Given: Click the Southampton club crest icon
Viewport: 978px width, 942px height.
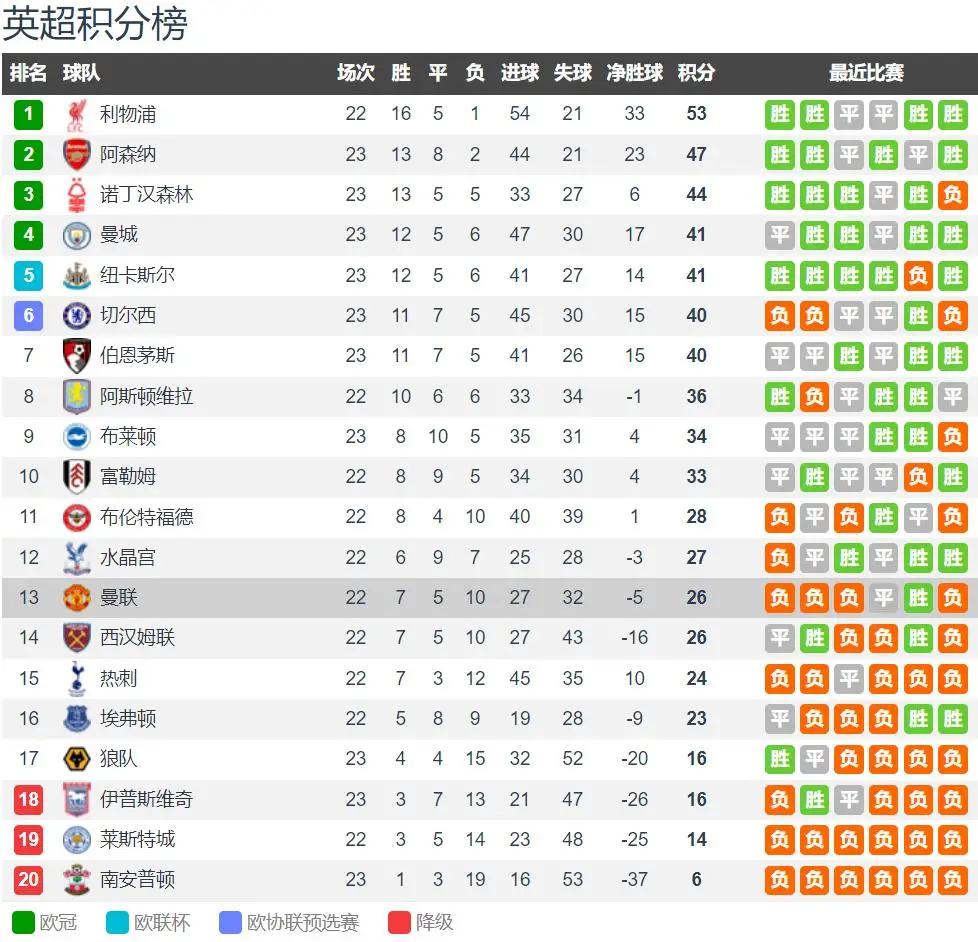Looking at the screenshot, I should [x=77, y=880].
